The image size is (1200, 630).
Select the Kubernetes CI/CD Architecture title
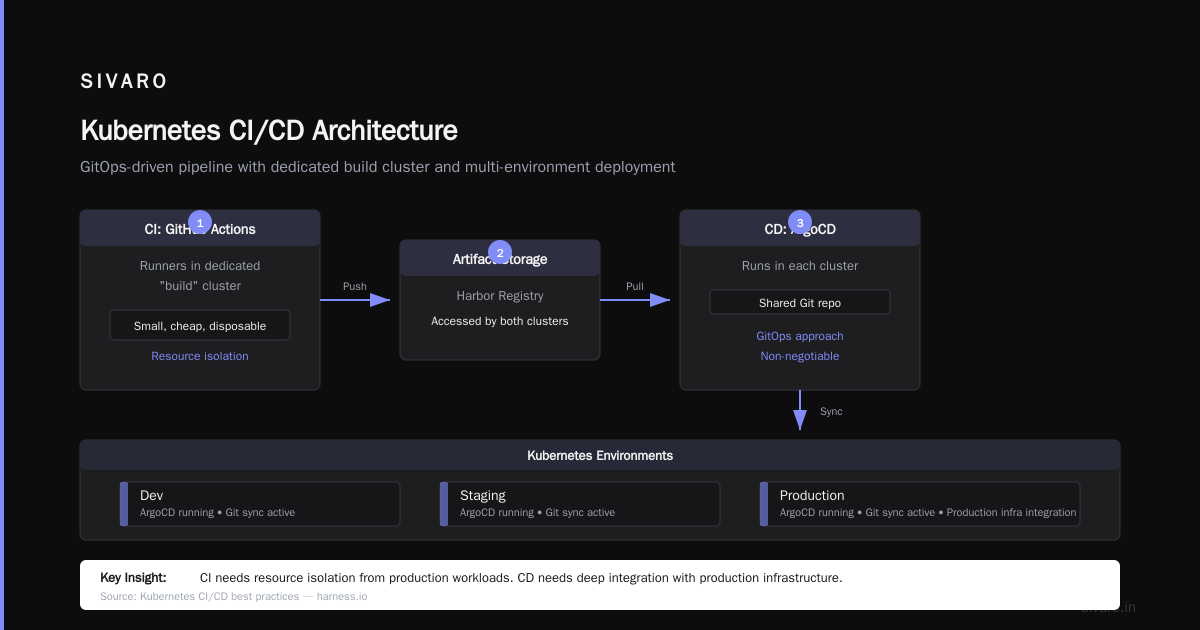[x=269, y=130]
